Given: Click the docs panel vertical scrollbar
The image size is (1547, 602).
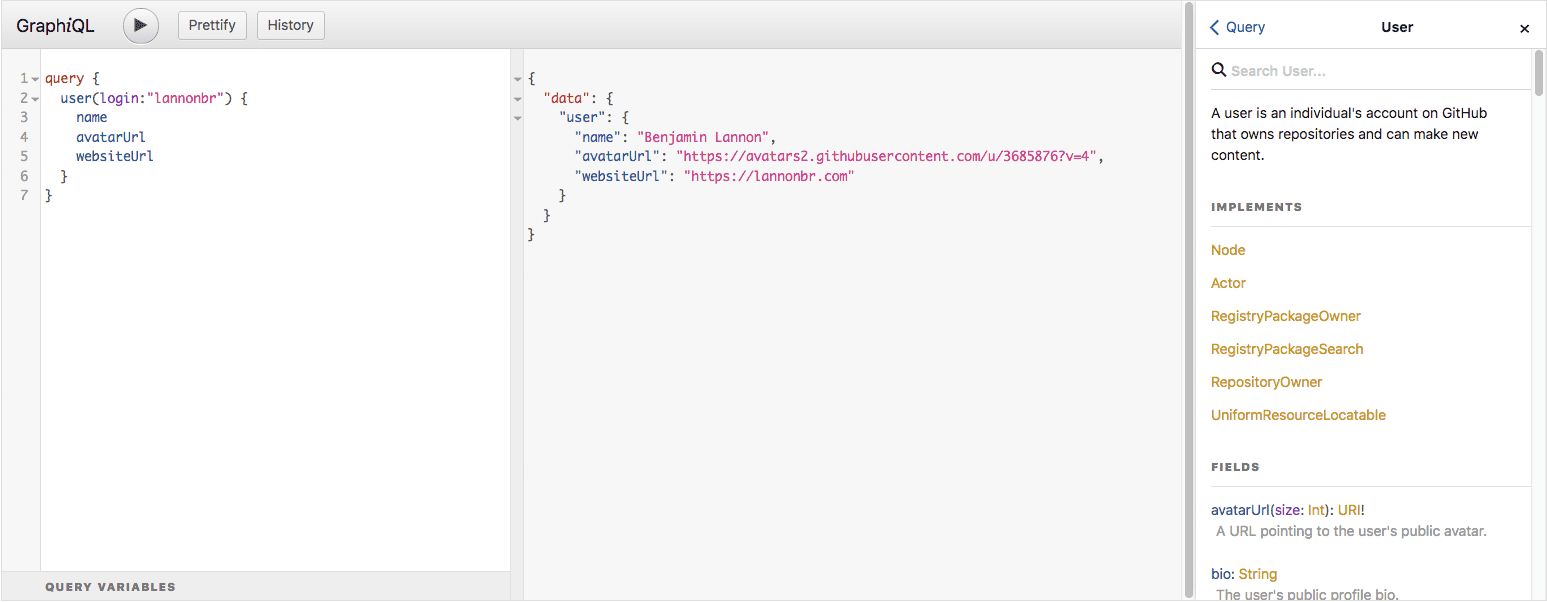Looking at the screenshot, I should click(1538, 72).
